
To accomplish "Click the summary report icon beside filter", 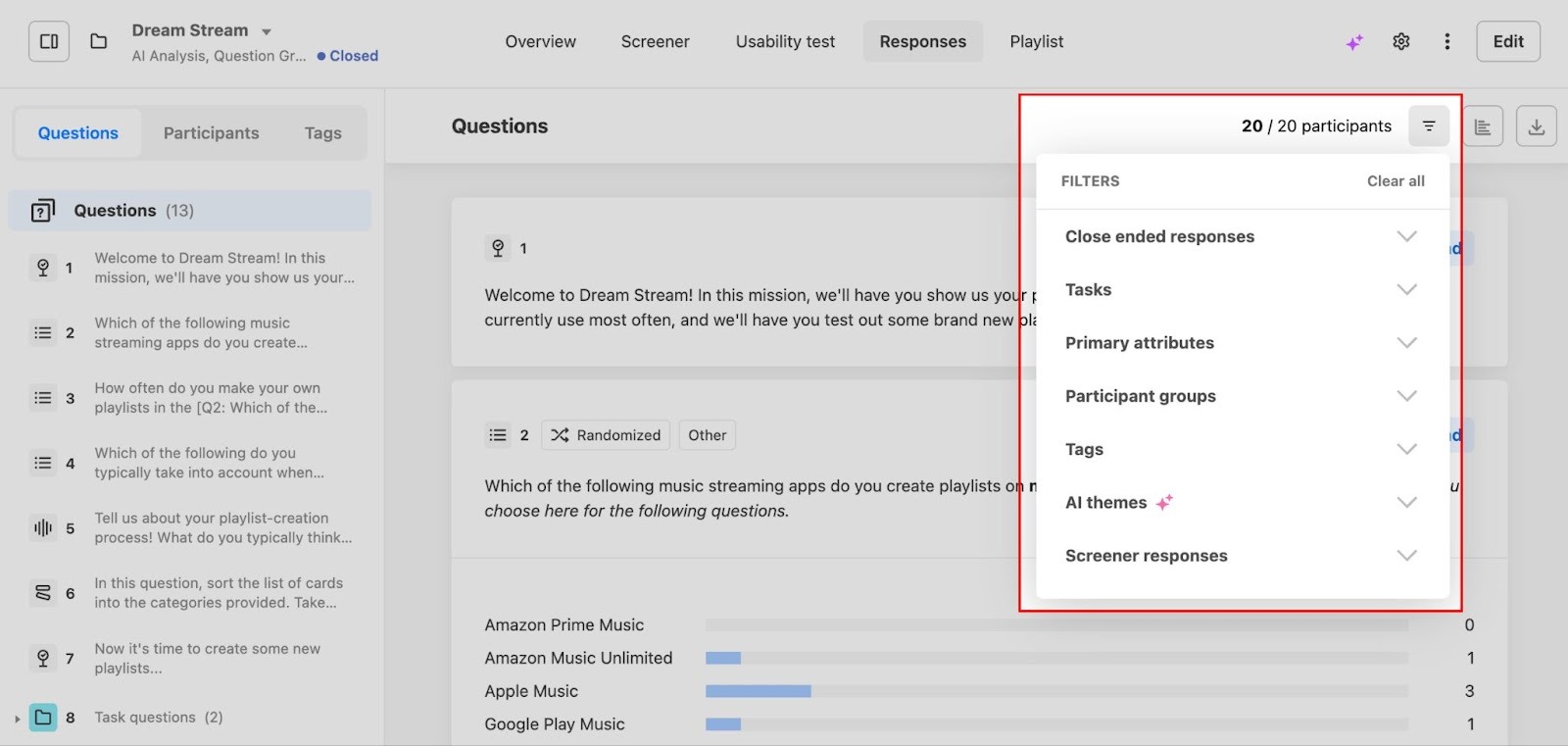I will [1483, 126].
